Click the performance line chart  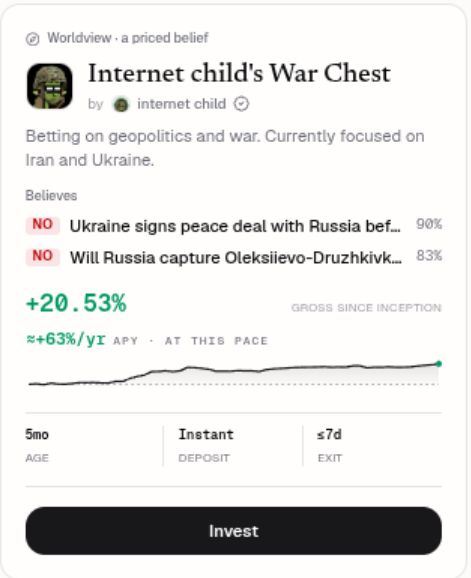click(x=234, y=374)
